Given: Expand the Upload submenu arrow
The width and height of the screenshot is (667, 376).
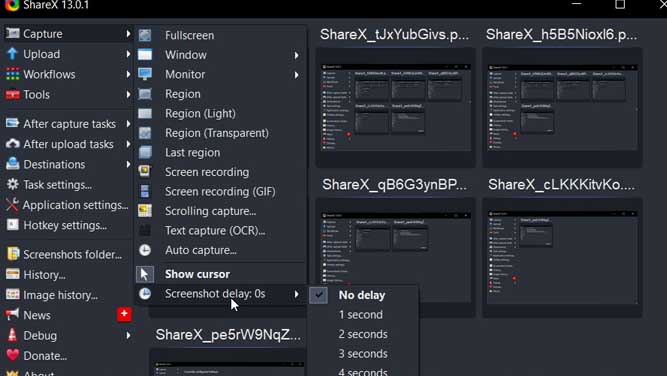Looking at the screenshot, I should (x=128, y=54).
